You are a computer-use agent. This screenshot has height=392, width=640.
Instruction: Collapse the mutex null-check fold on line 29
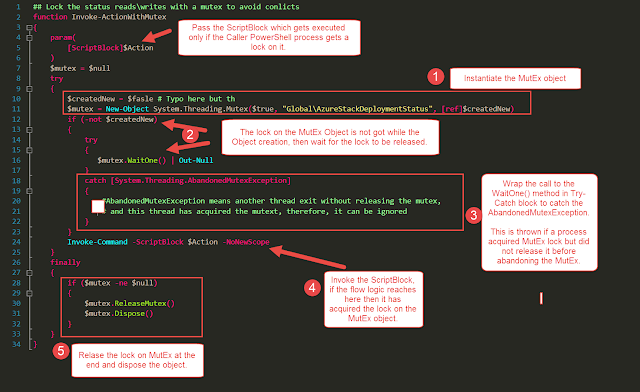point(29,293)
